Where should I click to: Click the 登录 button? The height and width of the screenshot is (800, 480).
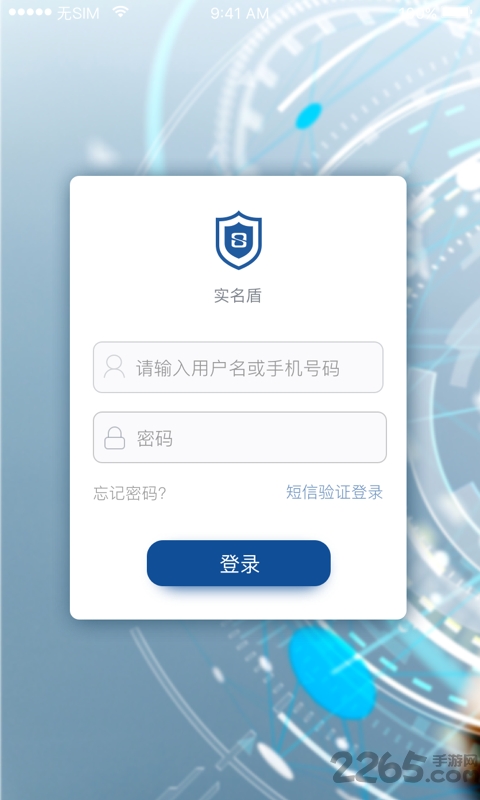(239, 563)
